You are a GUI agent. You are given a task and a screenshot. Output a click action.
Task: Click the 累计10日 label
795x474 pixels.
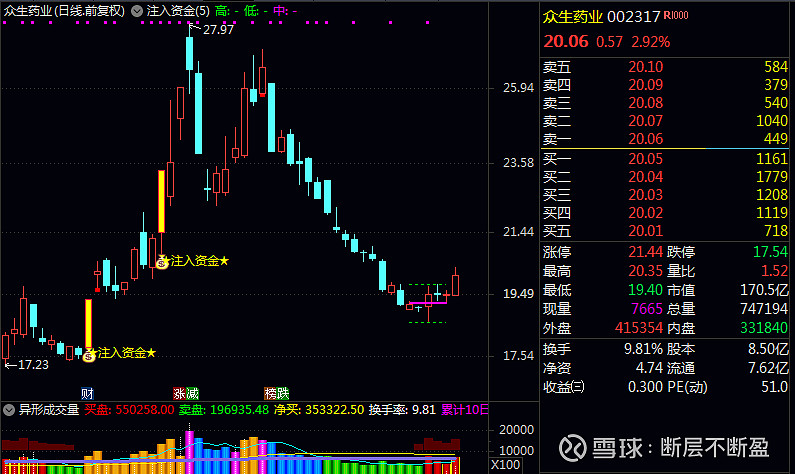464,410
